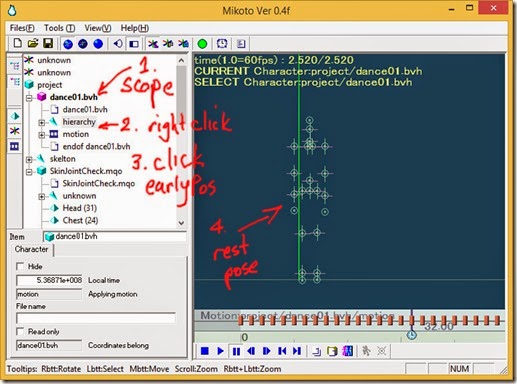The width and height of the screenshot is (517, 384).
Task: Enable the Hide checkbox
Action: [x=20, y=266]
